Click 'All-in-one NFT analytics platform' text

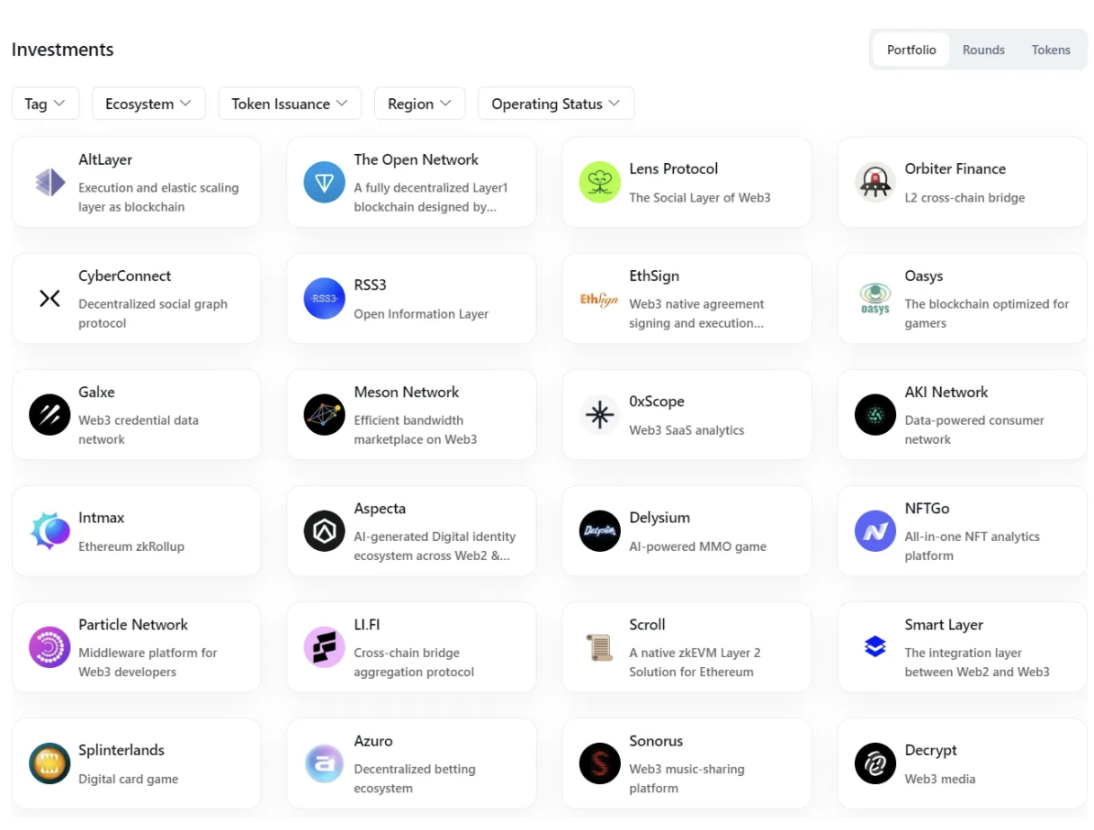tap(972, 546)
